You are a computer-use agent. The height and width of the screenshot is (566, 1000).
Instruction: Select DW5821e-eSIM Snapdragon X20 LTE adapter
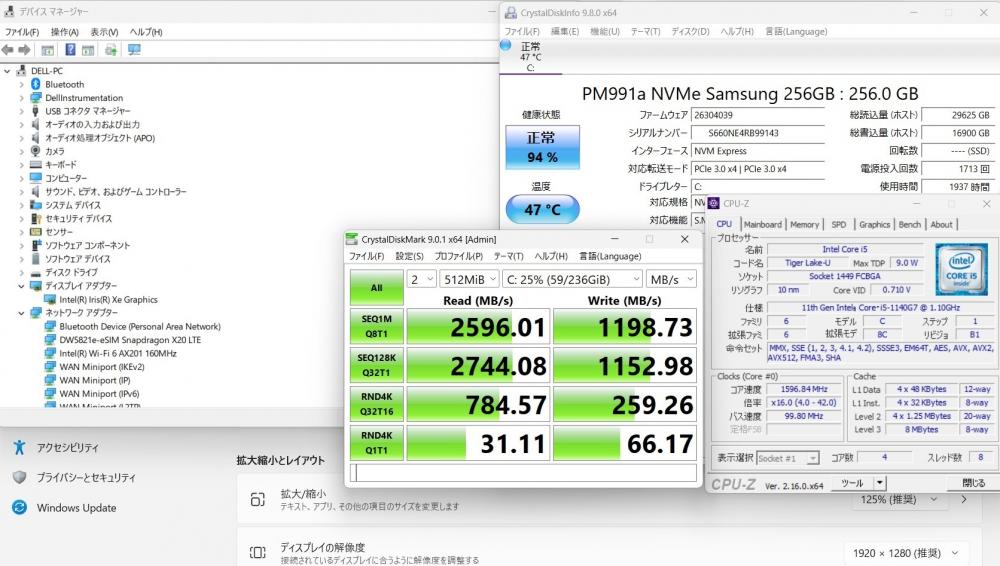pos(129,339)
